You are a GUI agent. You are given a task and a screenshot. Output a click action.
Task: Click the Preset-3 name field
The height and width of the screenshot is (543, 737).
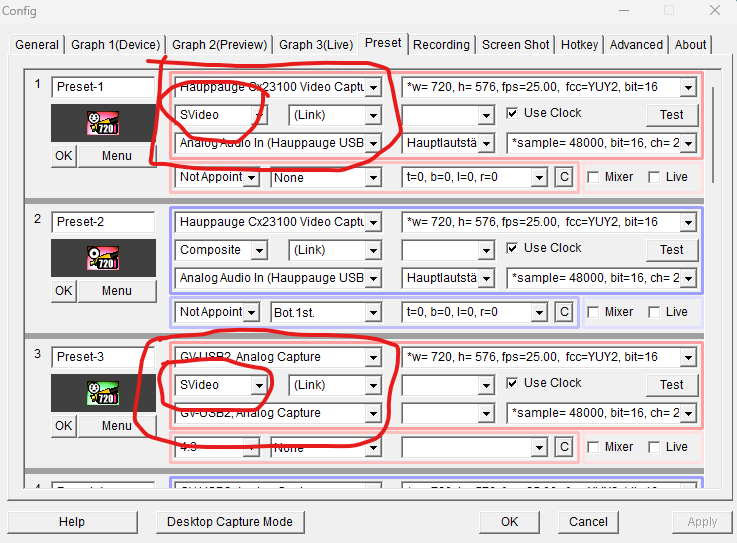coord(103,357)
